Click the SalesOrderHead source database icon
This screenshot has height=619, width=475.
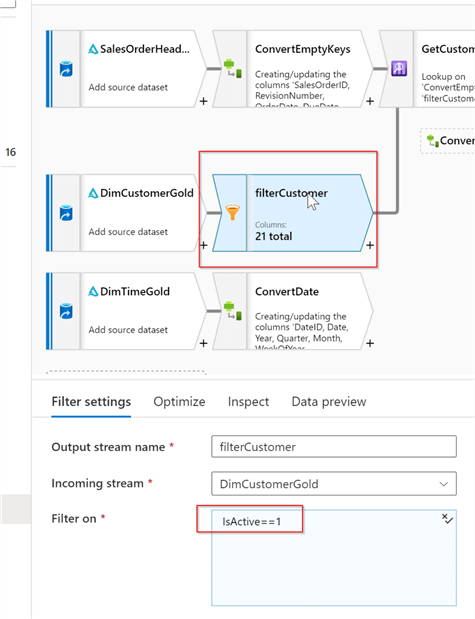click(66, 69)
